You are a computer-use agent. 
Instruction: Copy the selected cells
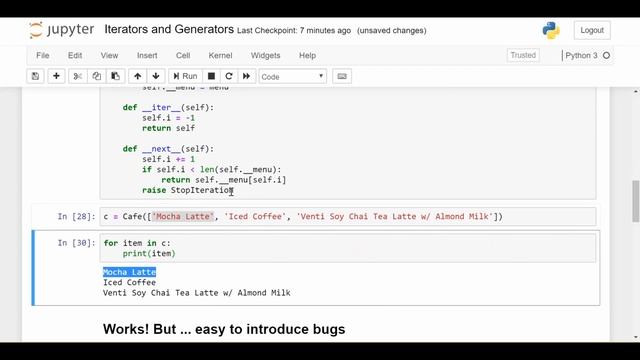click(96, 76)
